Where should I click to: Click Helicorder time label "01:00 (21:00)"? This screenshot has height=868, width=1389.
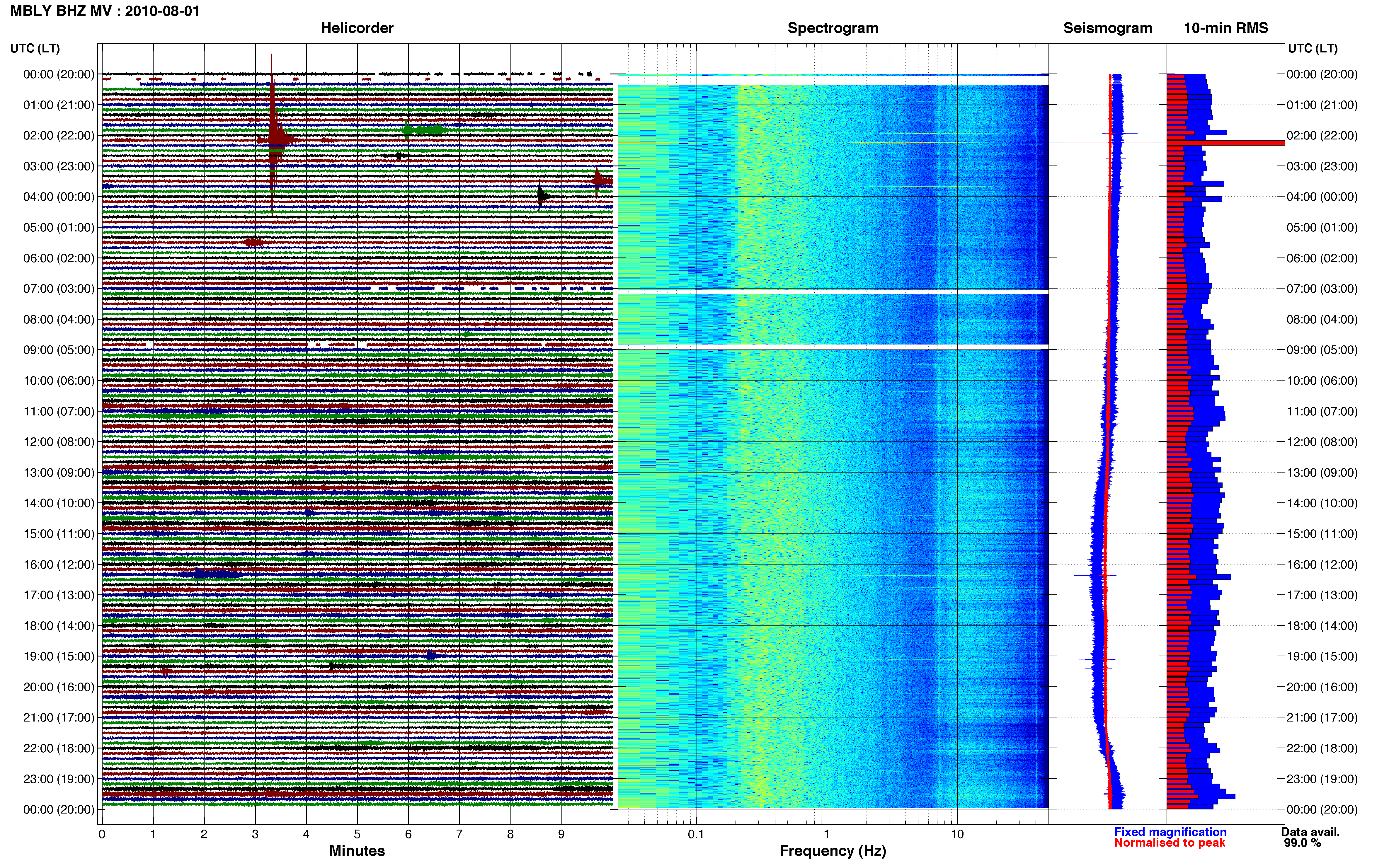pyautogui.click(x=59, y=105)
